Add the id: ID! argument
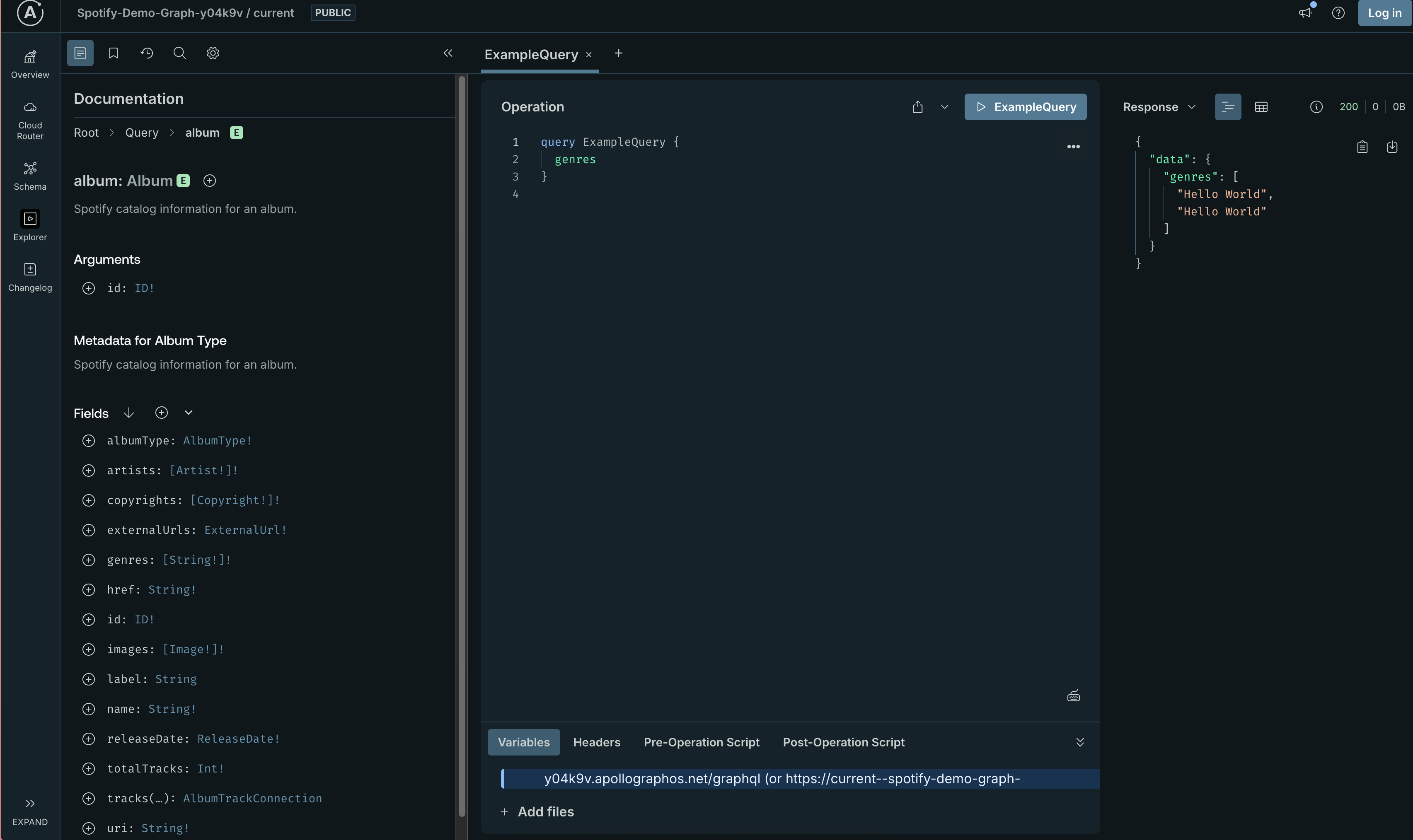Screen dimensions: 1413x840 88,288
